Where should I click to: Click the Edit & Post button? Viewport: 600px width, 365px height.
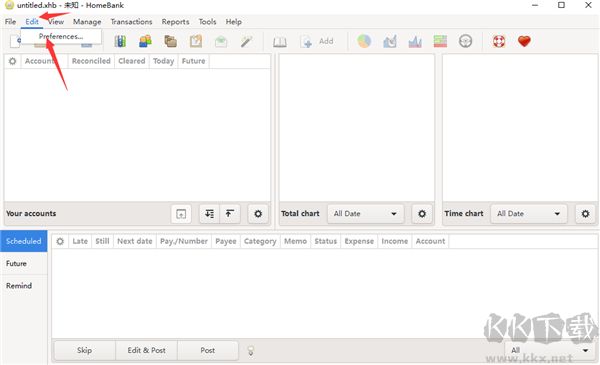click(147, 350)
